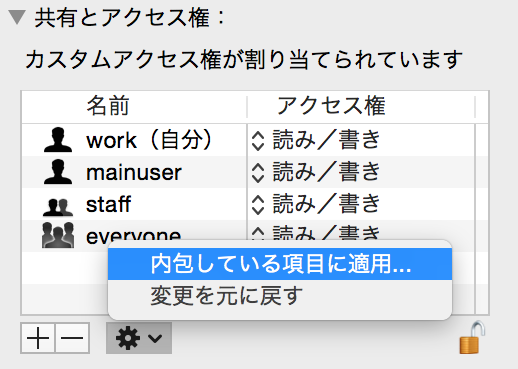Screen dimensions: 518x369
Task: Click the カスタムアクセス権が割り当てられています text
Action: click(x=244, y=60)
